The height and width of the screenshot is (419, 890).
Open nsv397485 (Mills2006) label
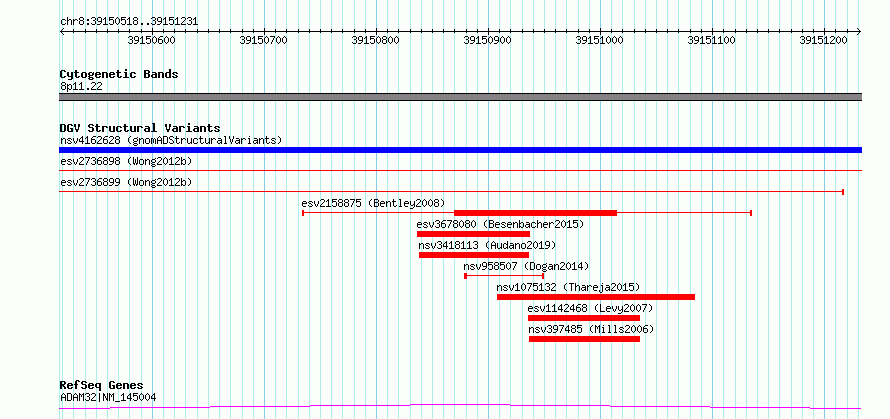pos(591,329)
